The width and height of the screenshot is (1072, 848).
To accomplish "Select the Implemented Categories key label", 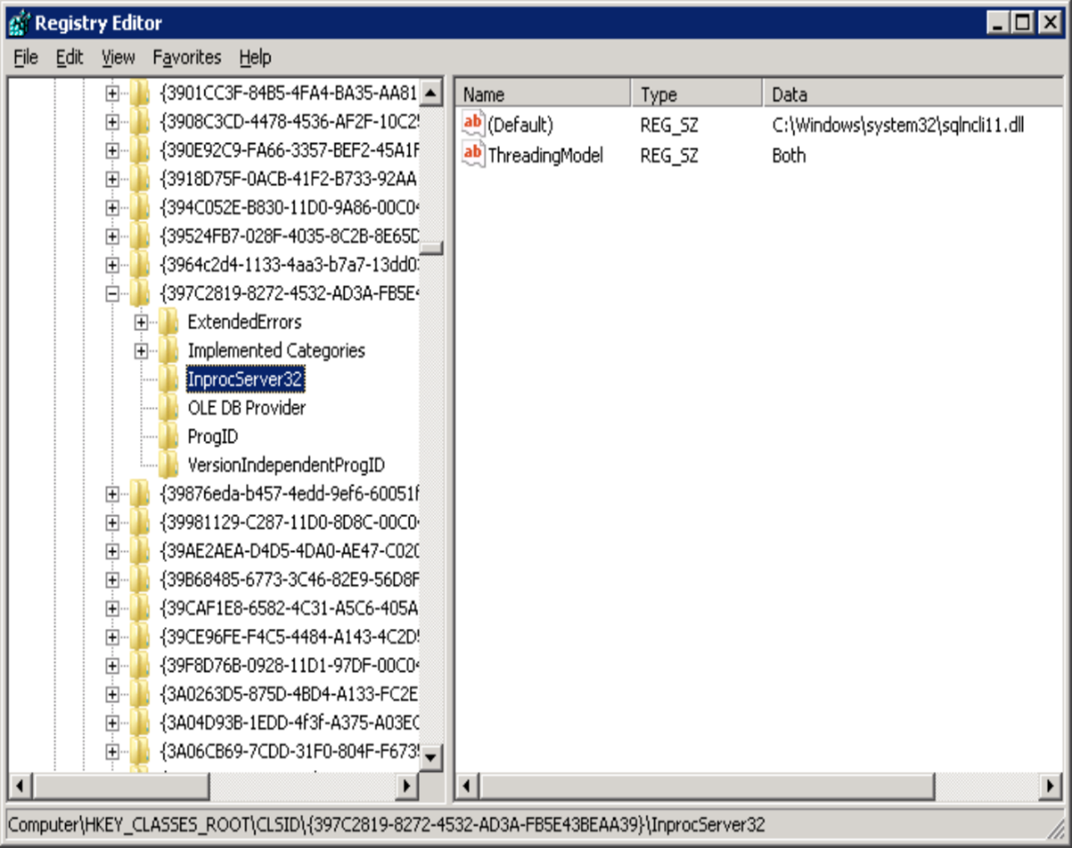I will [276, 351].
